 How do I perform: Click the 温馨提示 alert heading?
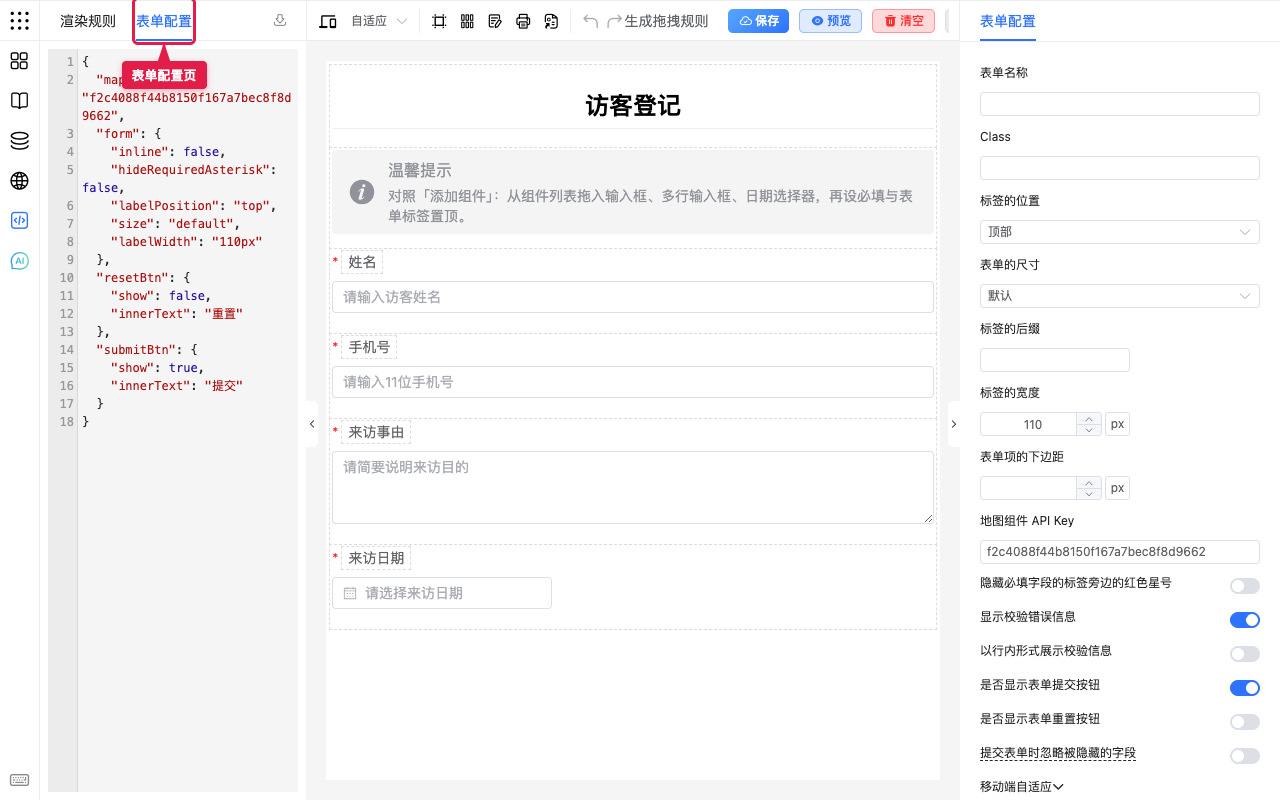pos(420,171)
